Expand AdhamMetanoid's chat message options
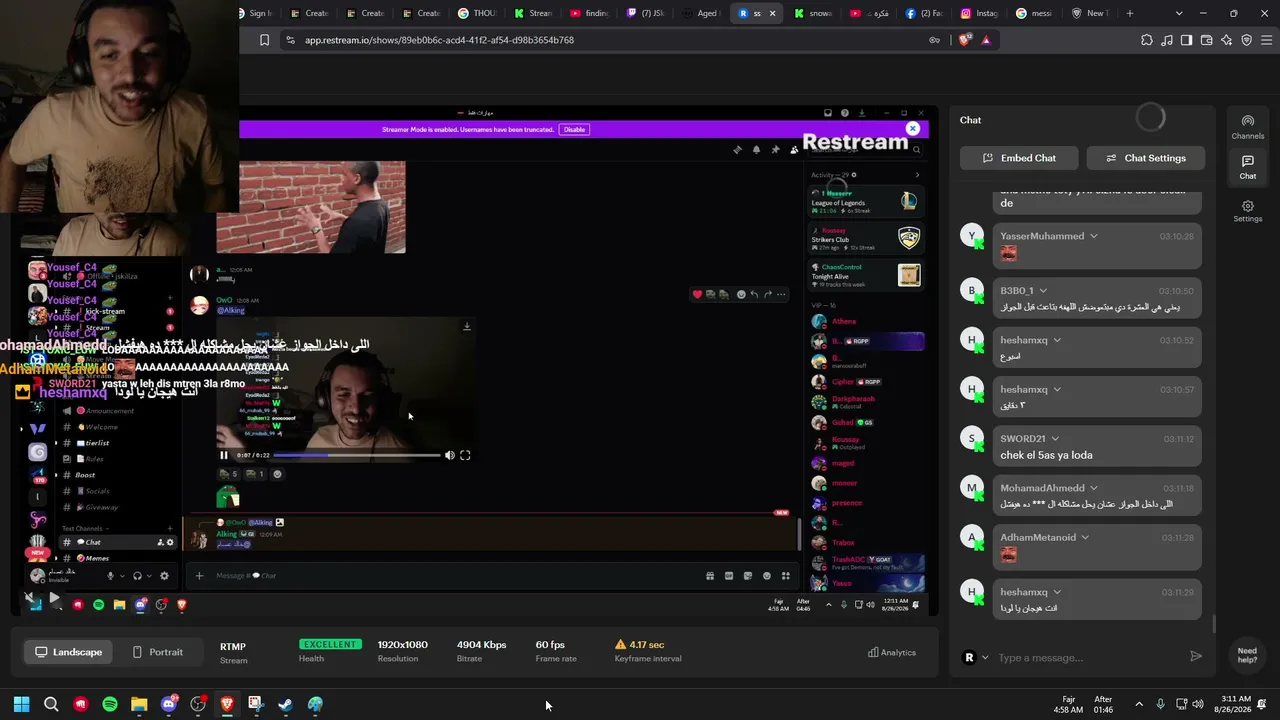This screenshot has width=1280, height=720. [x=1085, y=537]
